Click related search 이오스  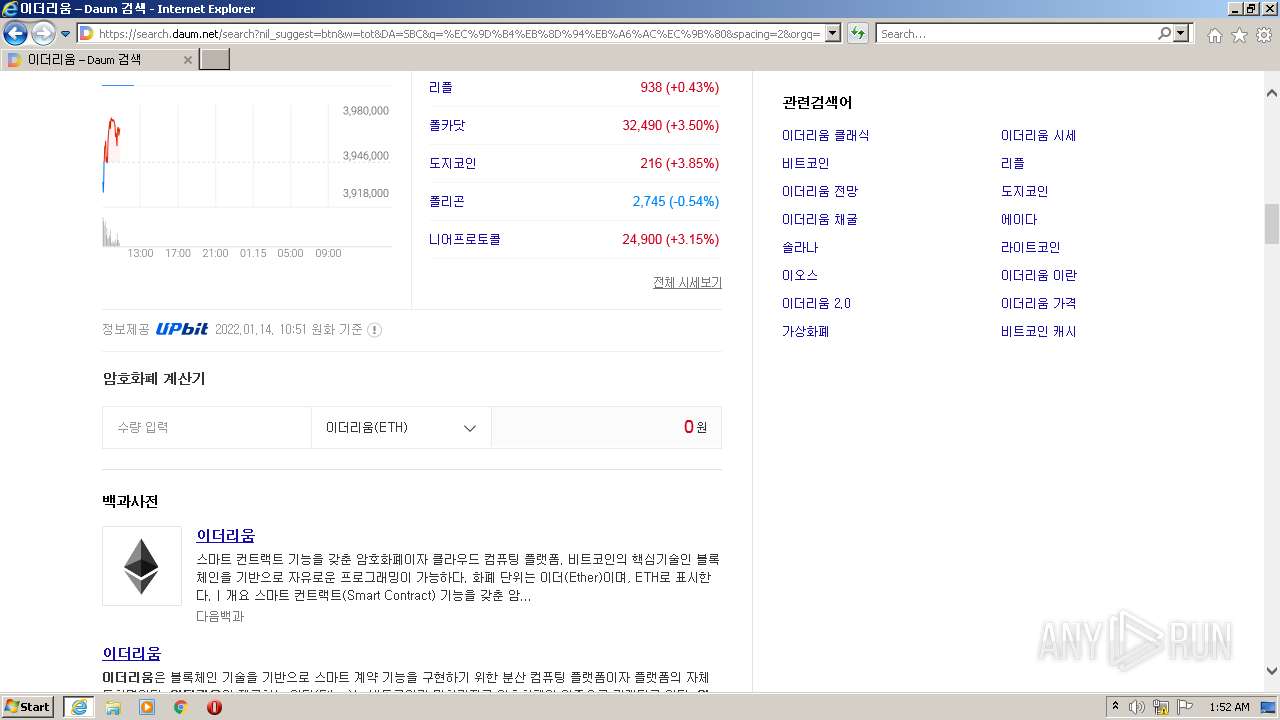799,275
